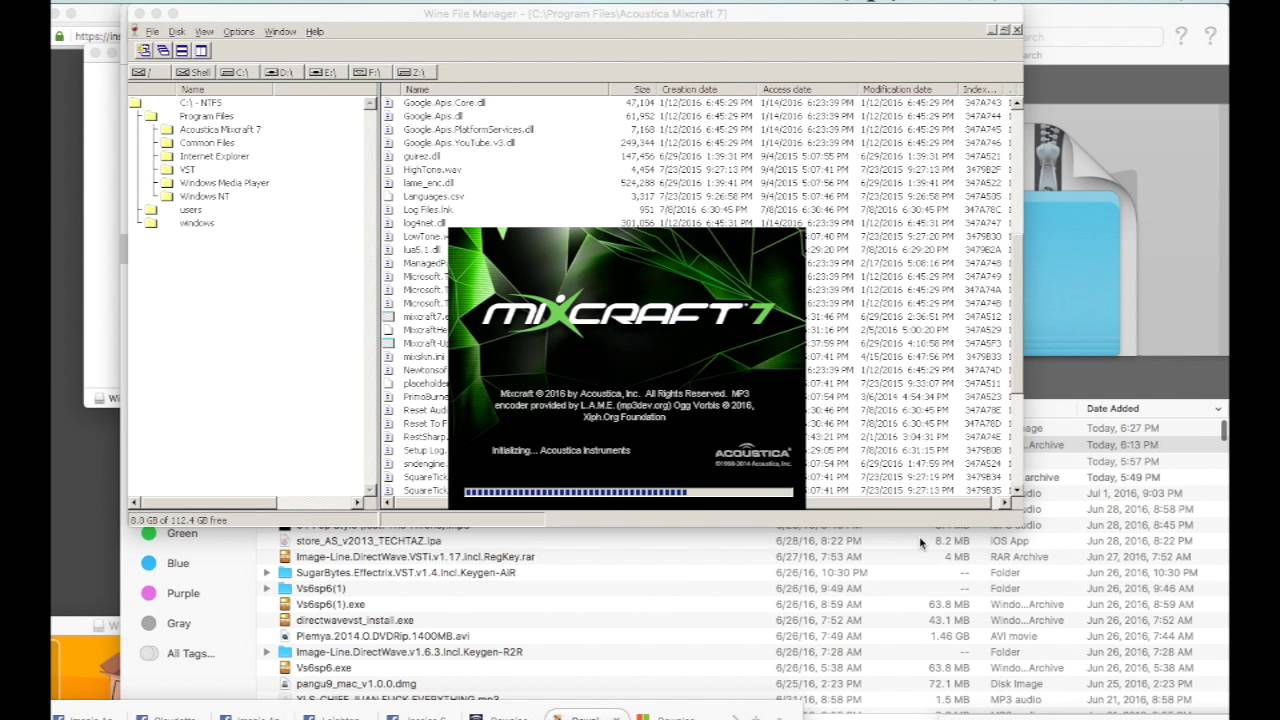The width and height of the screenshot is (1280, 720).
Task: Select file guirez.dll
Action: pos(421,156)
